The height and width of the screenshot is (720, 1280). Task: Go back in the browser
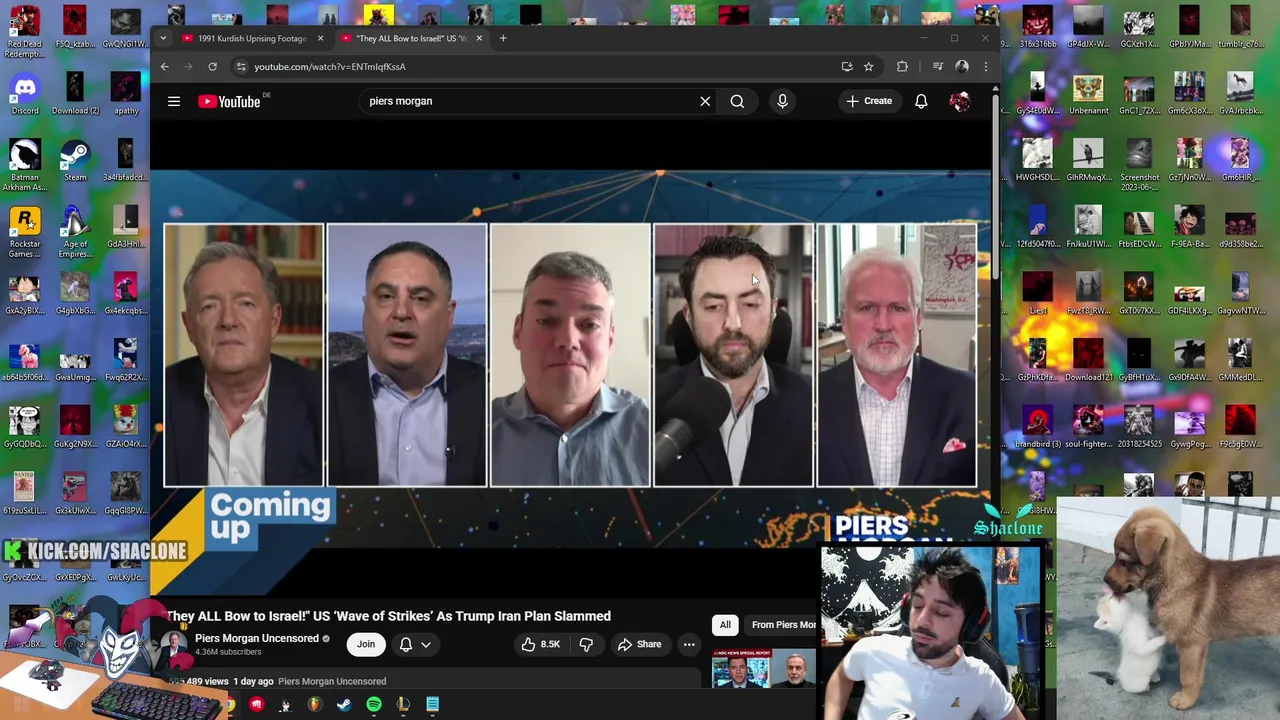165,66
